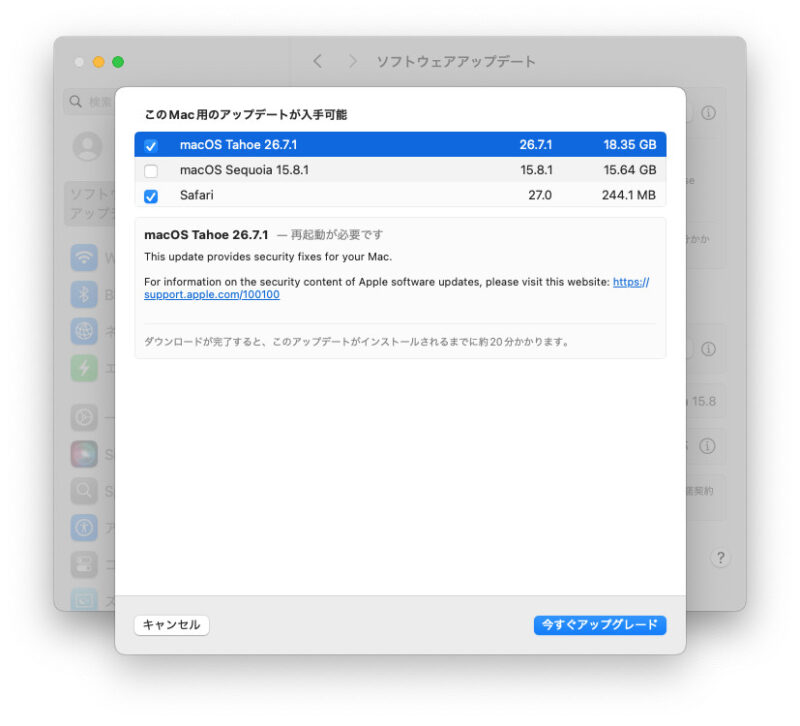Click the search field in background window
Image resolution: width=800 pixels, height=726 pixels.
pyautogui.click(x=90, y=102)
